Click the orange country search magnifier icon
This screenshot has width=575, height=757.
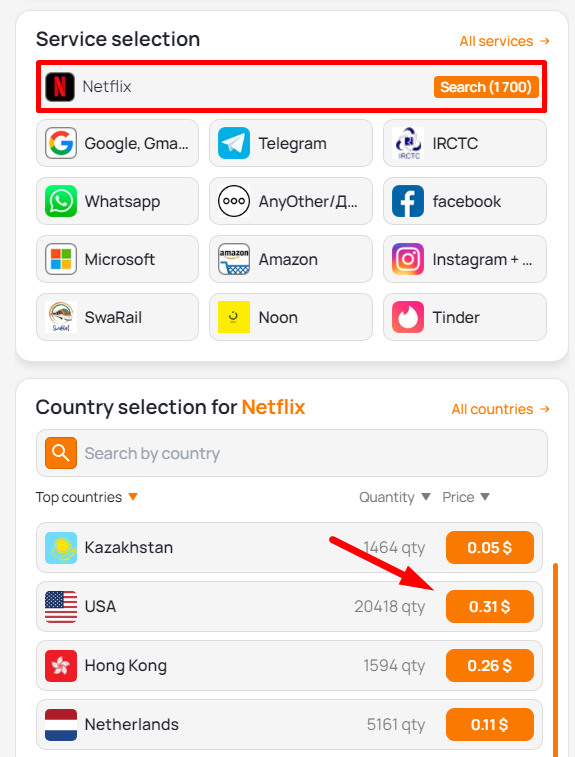tap(61, 453)
